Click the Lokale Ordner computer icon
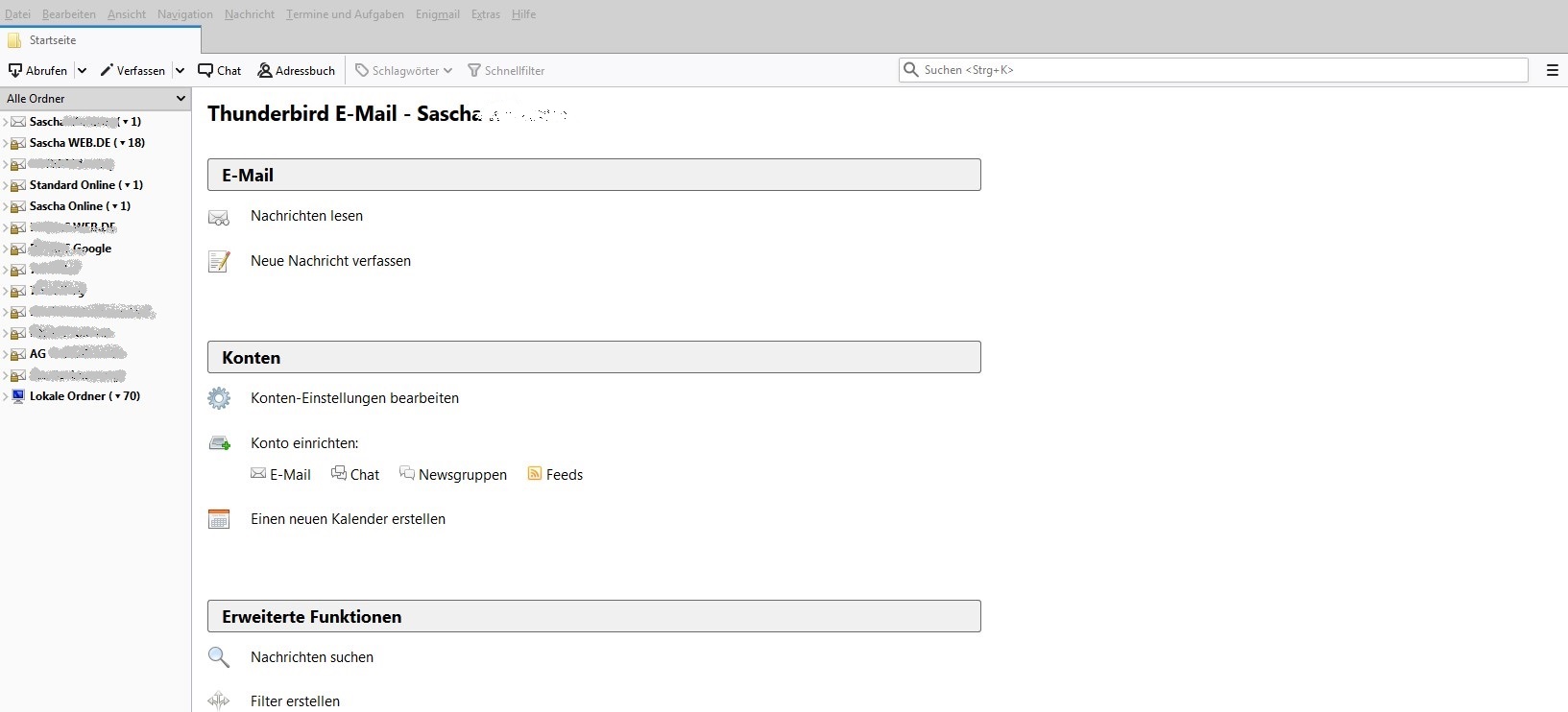The height and width of the screenshot is (712, 1568). tap(18, 396)
